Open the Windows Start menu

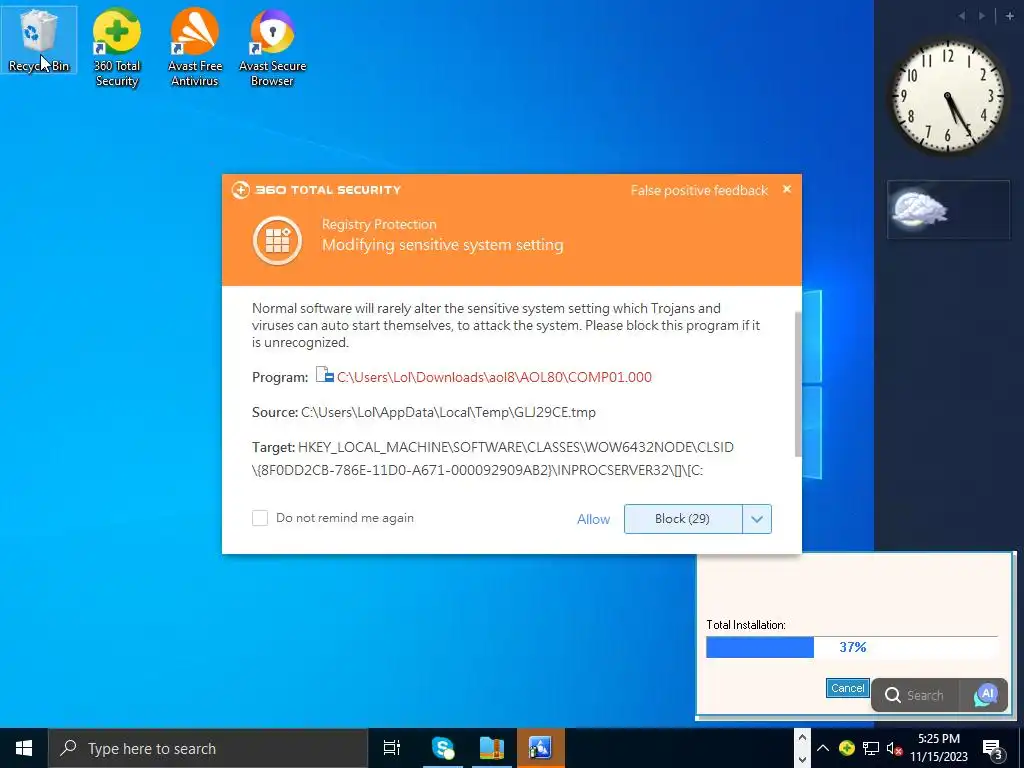[24, 748]
